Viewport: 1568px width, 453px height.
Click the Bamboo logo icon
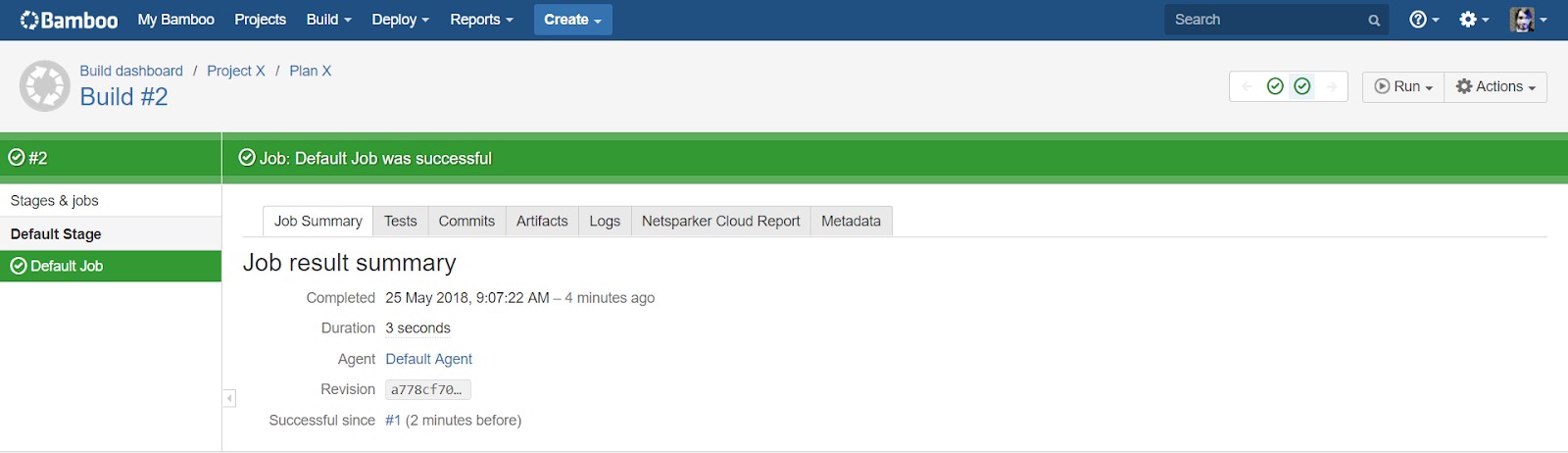tap(30, 20)
